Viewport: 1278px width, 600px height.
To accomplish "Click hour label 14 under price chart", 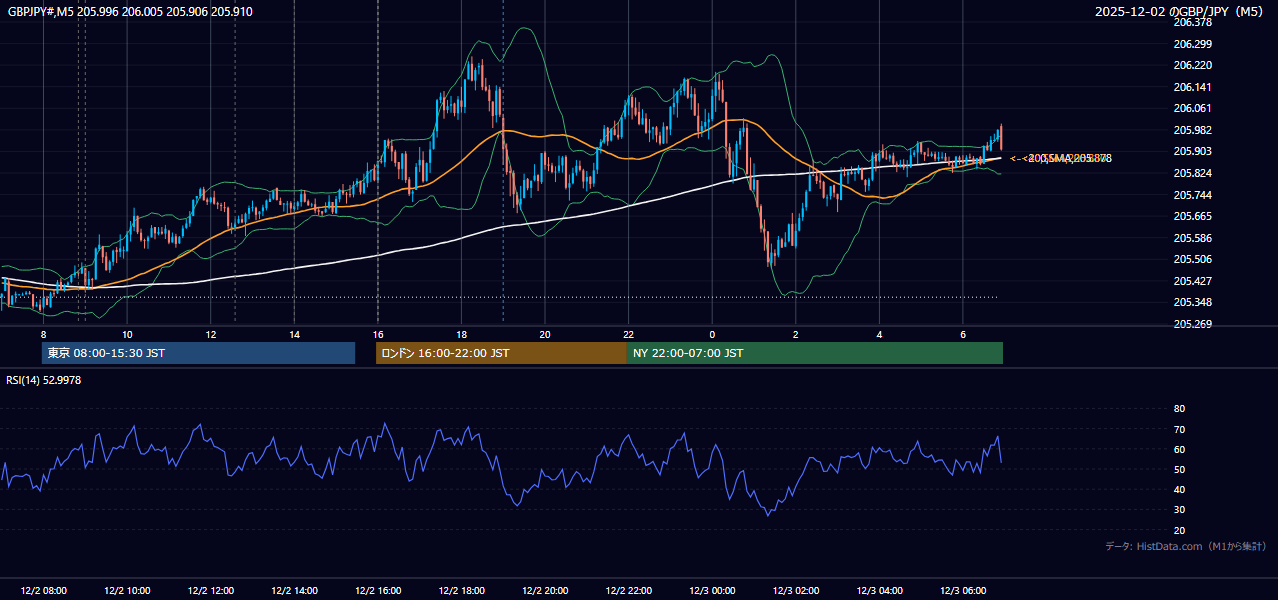I will point(294,334).
